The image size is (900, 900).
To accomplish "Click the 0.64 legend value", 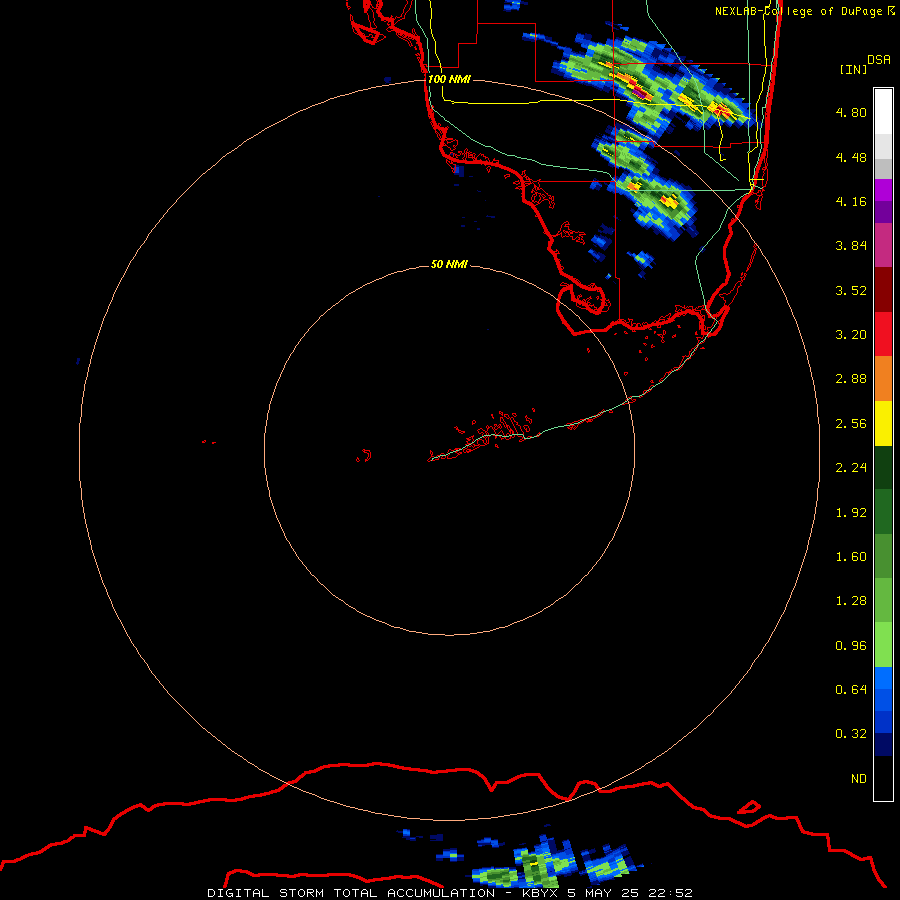I will (851, 690).
